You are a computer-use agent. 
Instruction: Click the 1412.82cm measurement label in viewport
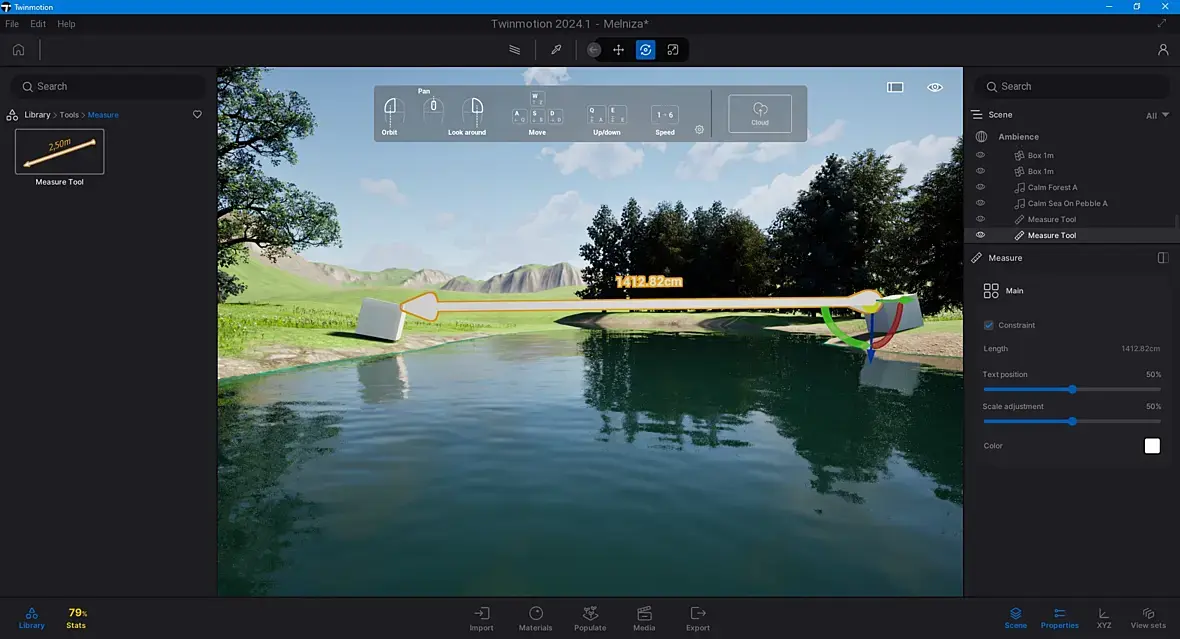click(649, 281)
